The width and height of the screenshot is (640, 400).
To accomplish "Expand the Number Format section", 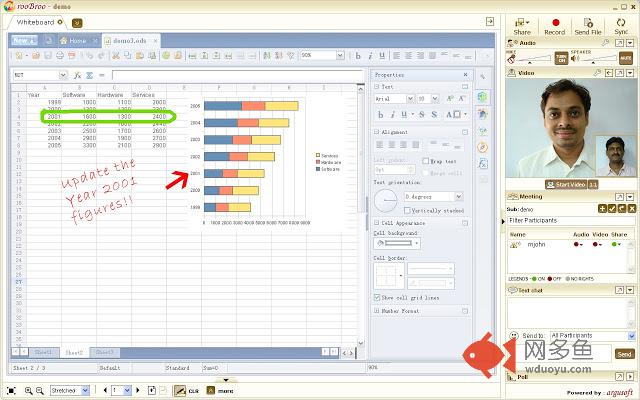I will click(377, 311).
